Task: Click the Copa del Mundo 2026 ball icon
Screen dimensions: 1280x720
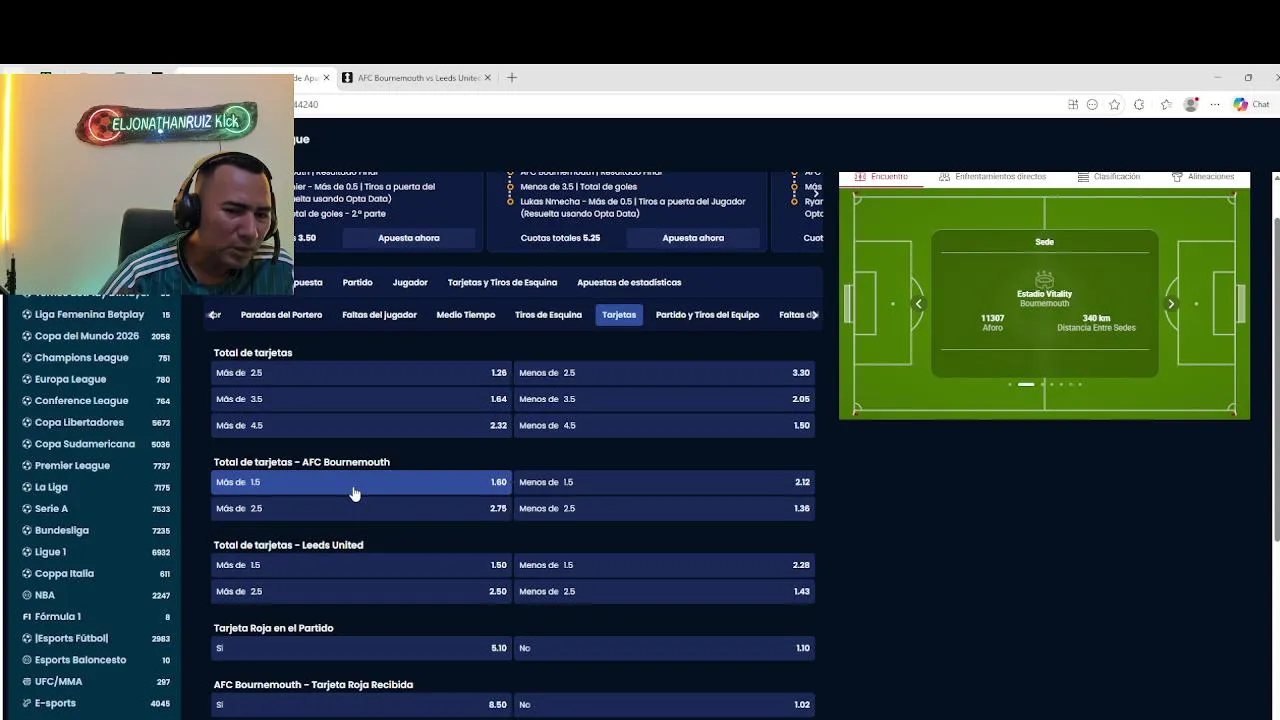Action: point(27,336)
